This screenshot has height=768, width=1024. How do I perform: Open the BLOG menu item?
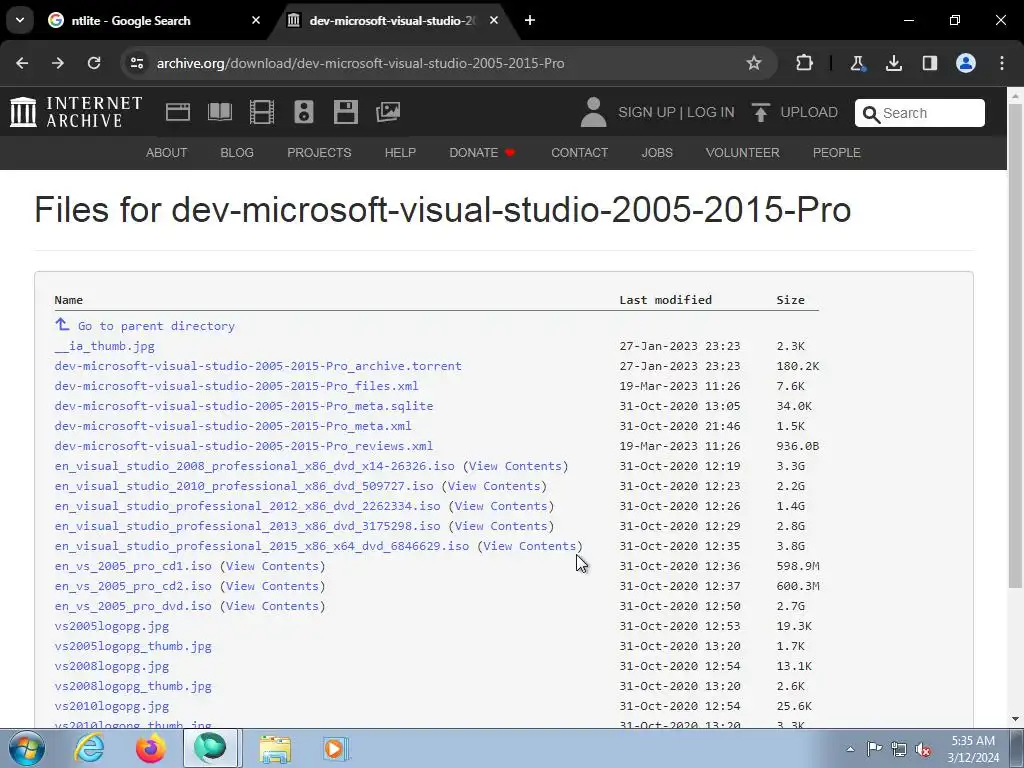click(237, 152)
